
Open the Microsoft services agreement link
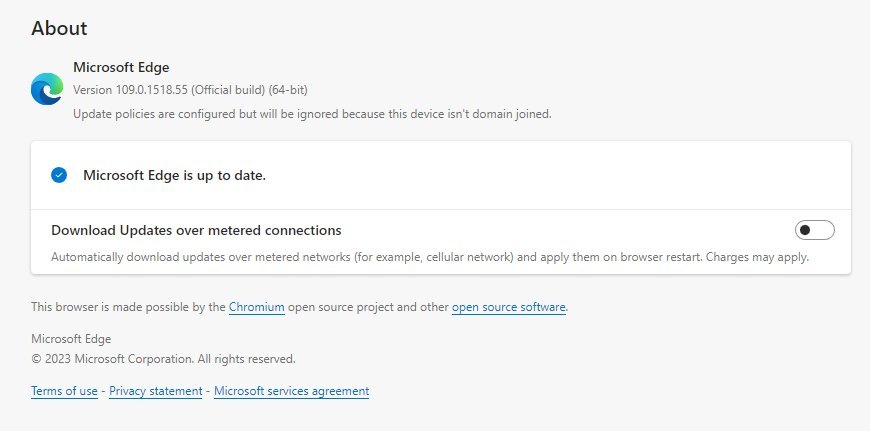tap(291, 391)
